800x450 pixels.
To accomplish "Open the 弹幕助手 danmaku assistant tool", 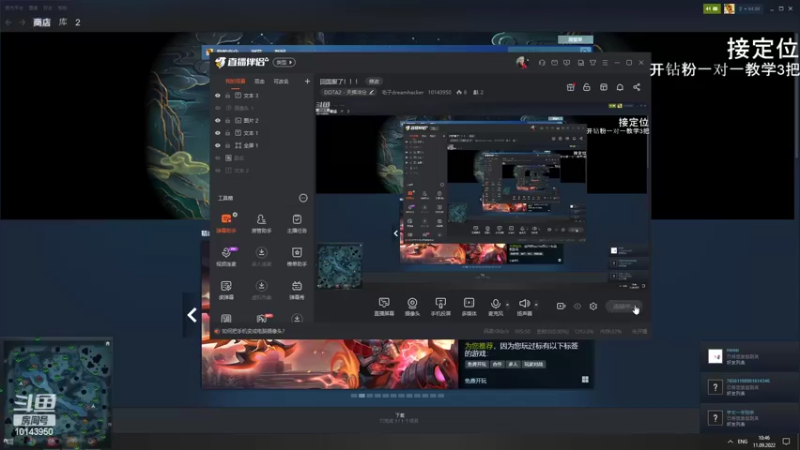I will coord(226,223).
